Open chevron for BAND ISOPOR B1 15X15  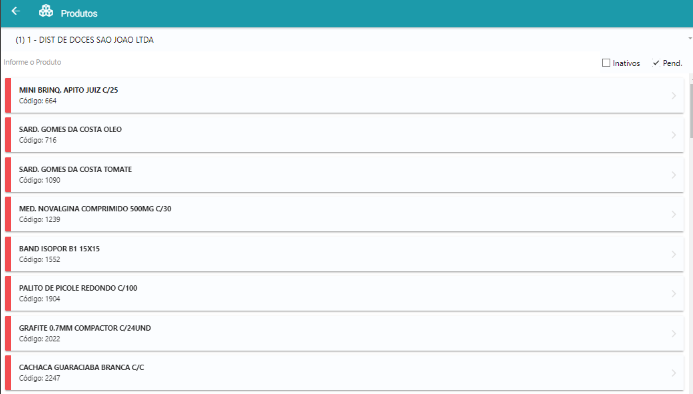pyautogui.click(x=674, y=254)
